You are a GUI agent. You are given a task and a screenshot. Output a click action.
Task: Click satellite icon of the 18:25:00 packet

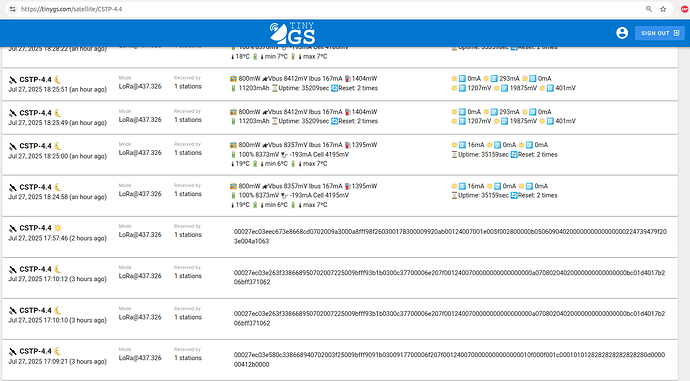[12, 146]
